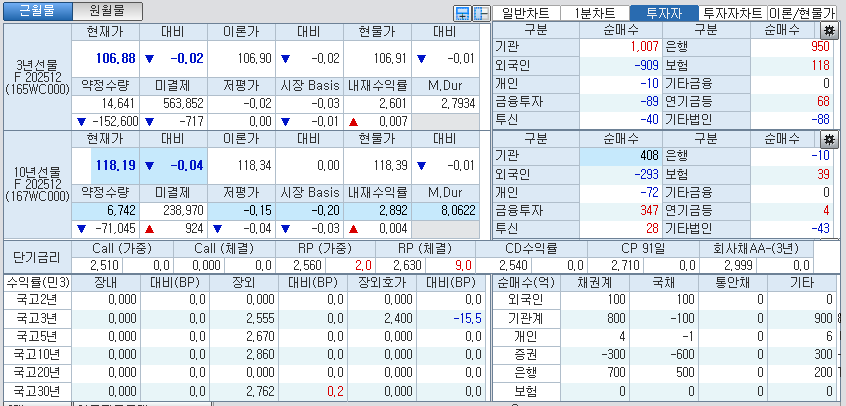Switch to vertical split layout icon
The height and width of the screenshot is (406, 846).
(481, 13)
